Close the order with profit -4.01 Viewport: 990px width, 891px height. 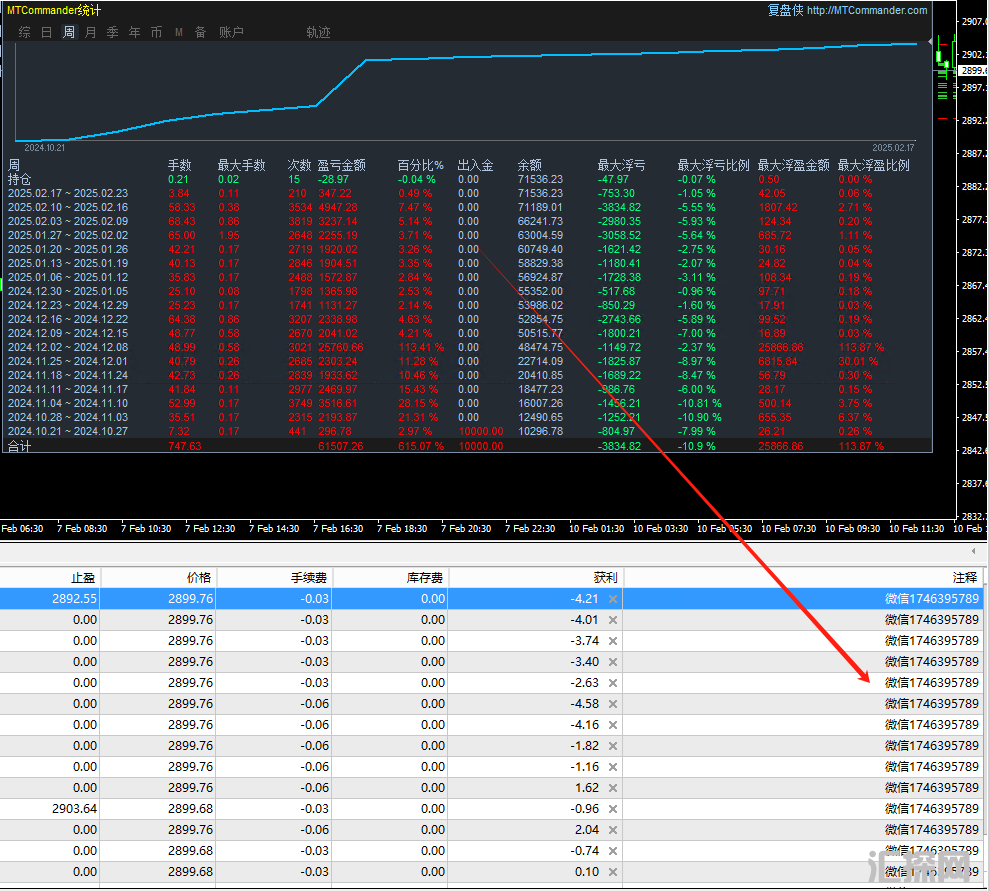point(612,620)
